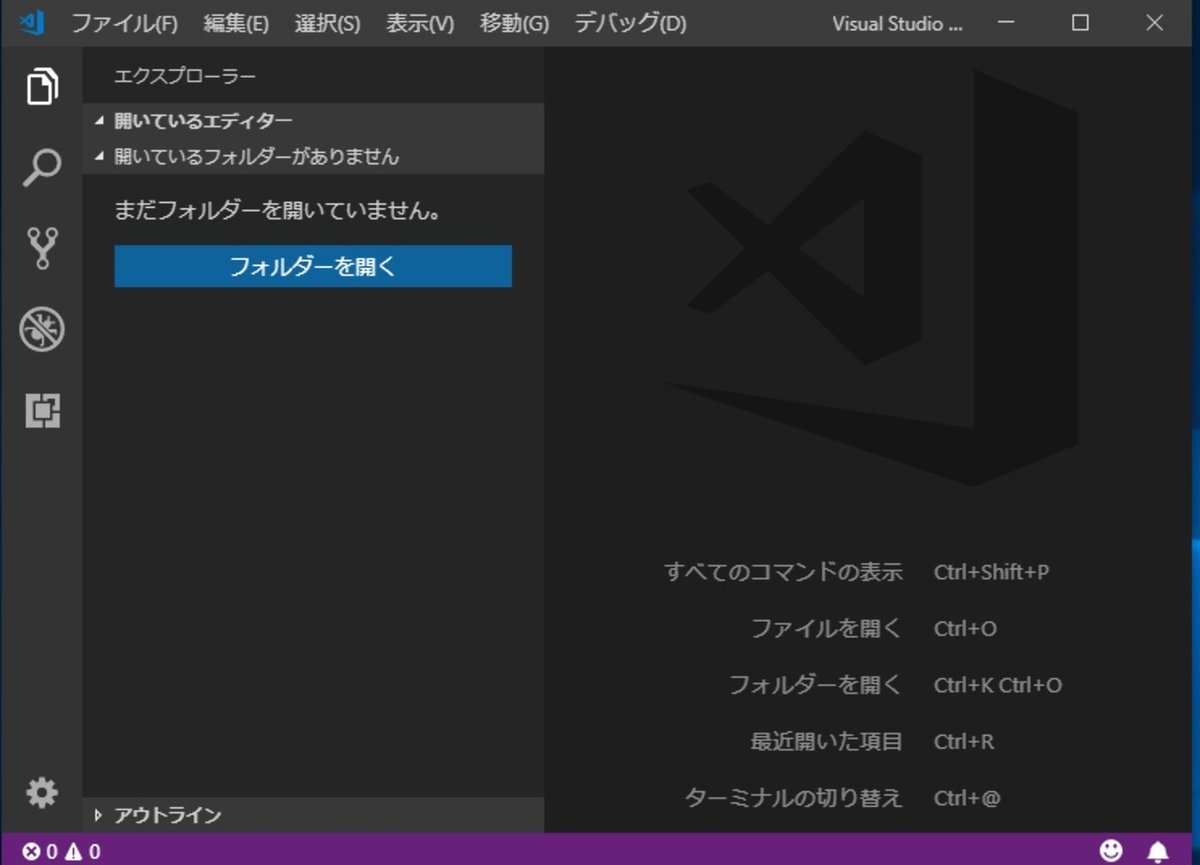Click すべてのコマンドの表示 shortcut label
1200x865 pixels.
(x=783, y=572)
